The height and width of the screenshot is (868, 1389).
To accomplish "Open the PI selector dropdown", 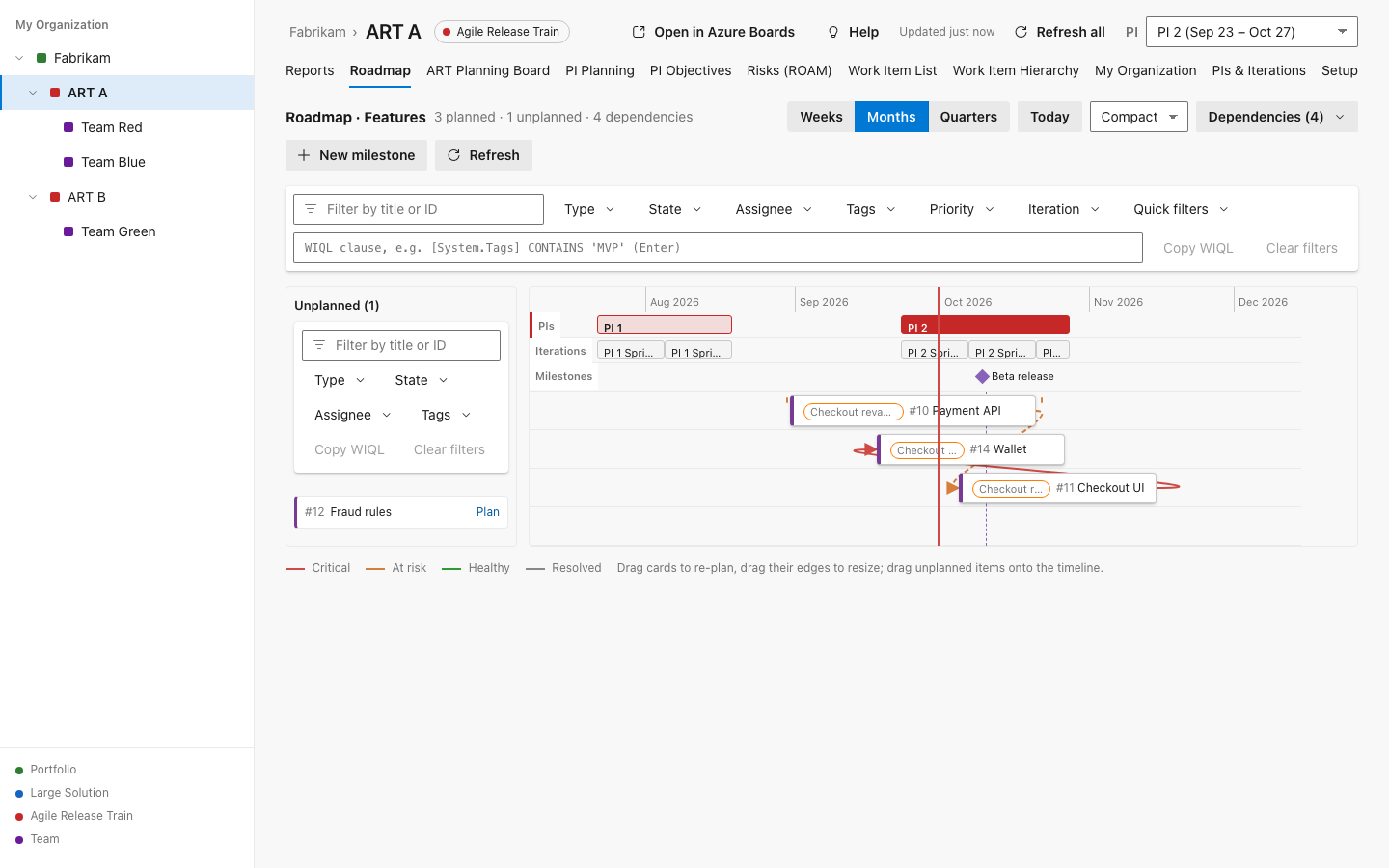I will (1251, 32).
